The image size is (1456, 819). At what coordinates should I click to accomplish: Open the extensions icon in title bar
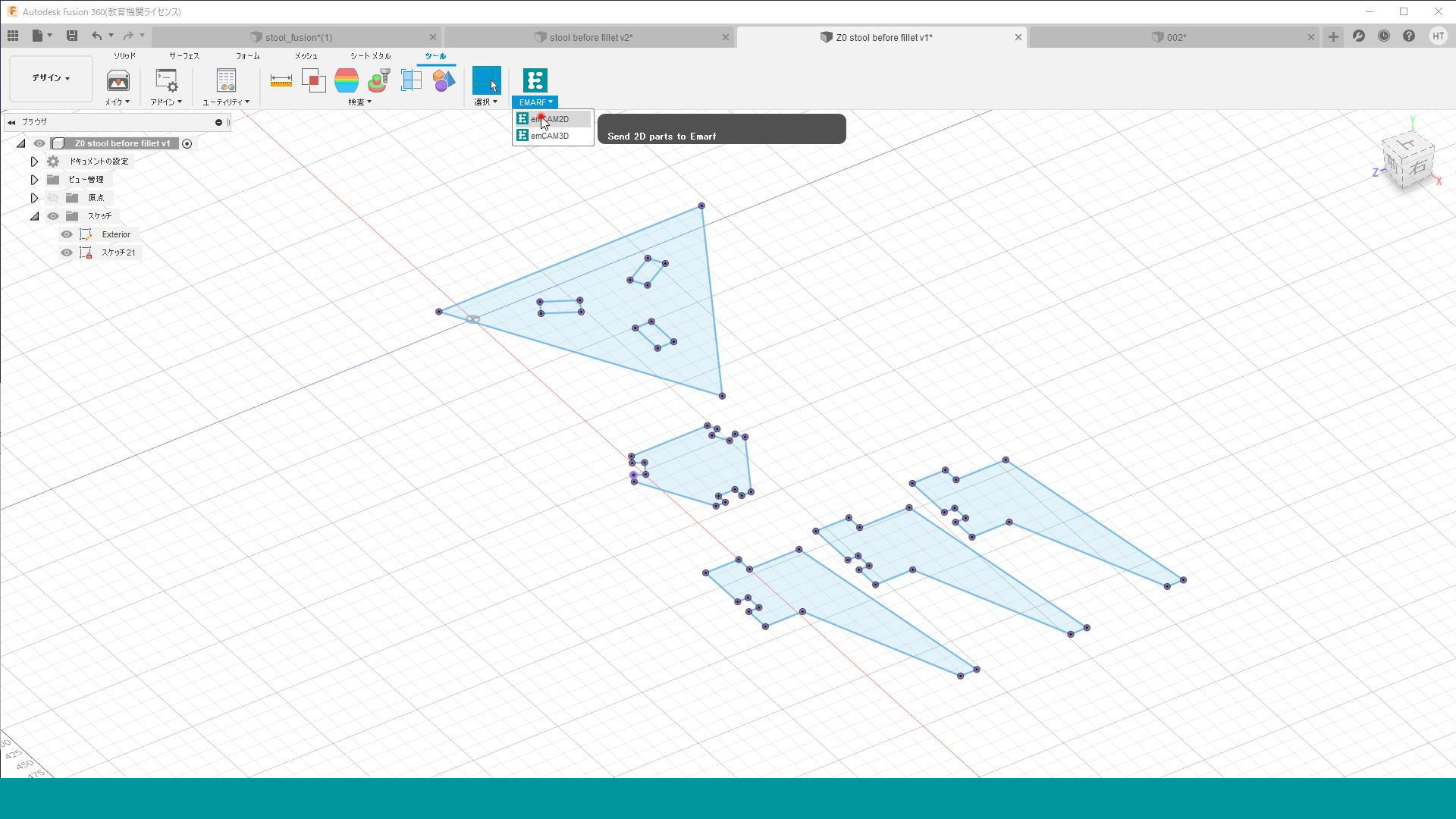point(1359,36)
